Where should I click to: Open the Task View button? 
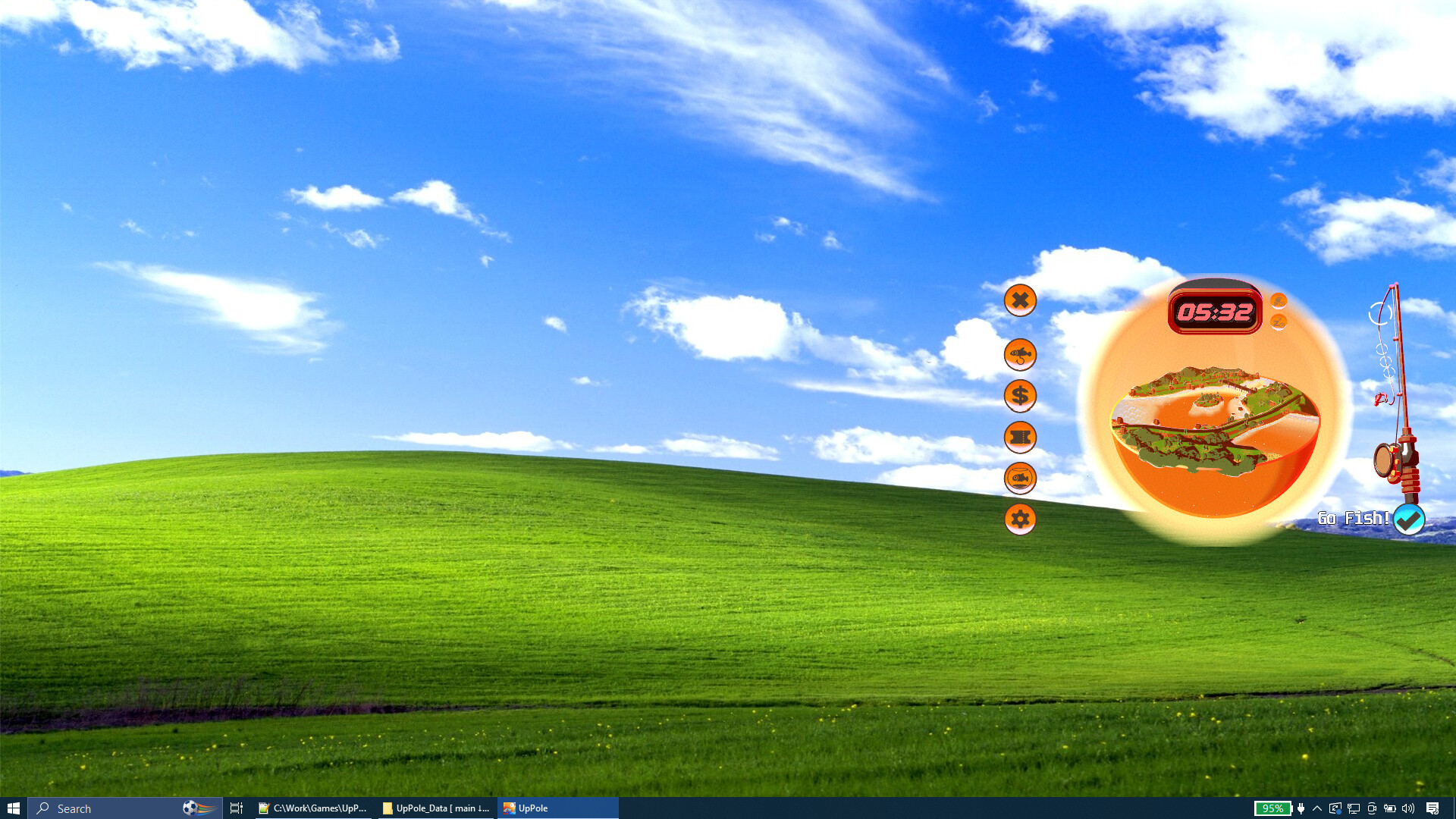[x=237, y=808]
